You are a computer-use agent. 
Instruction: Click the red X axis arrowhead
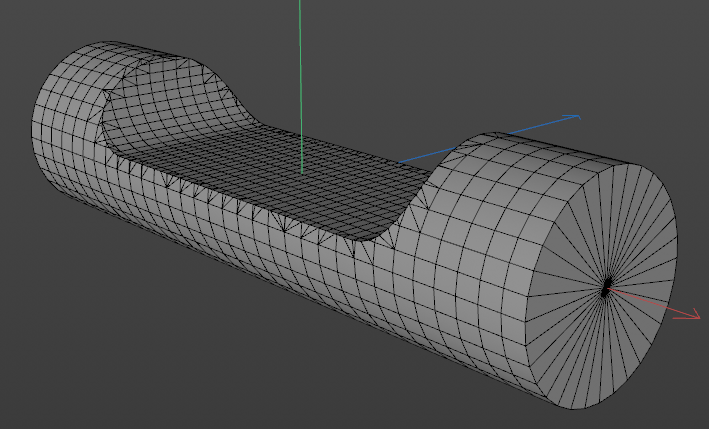pyautogui.click(x=693, y=315)
